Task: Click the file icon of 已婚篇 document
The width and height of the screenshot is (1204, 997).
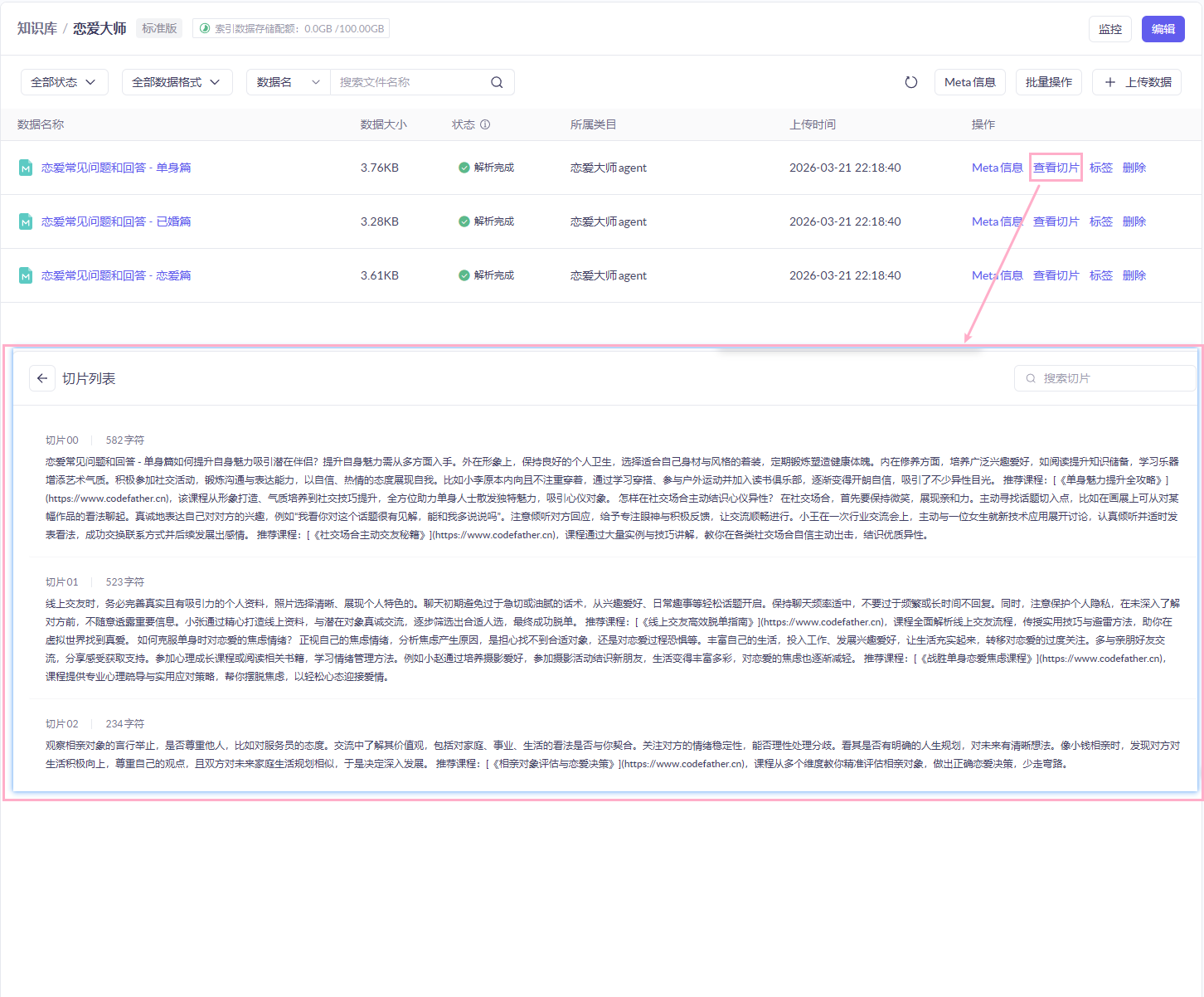Action: (x=26, y=221)
